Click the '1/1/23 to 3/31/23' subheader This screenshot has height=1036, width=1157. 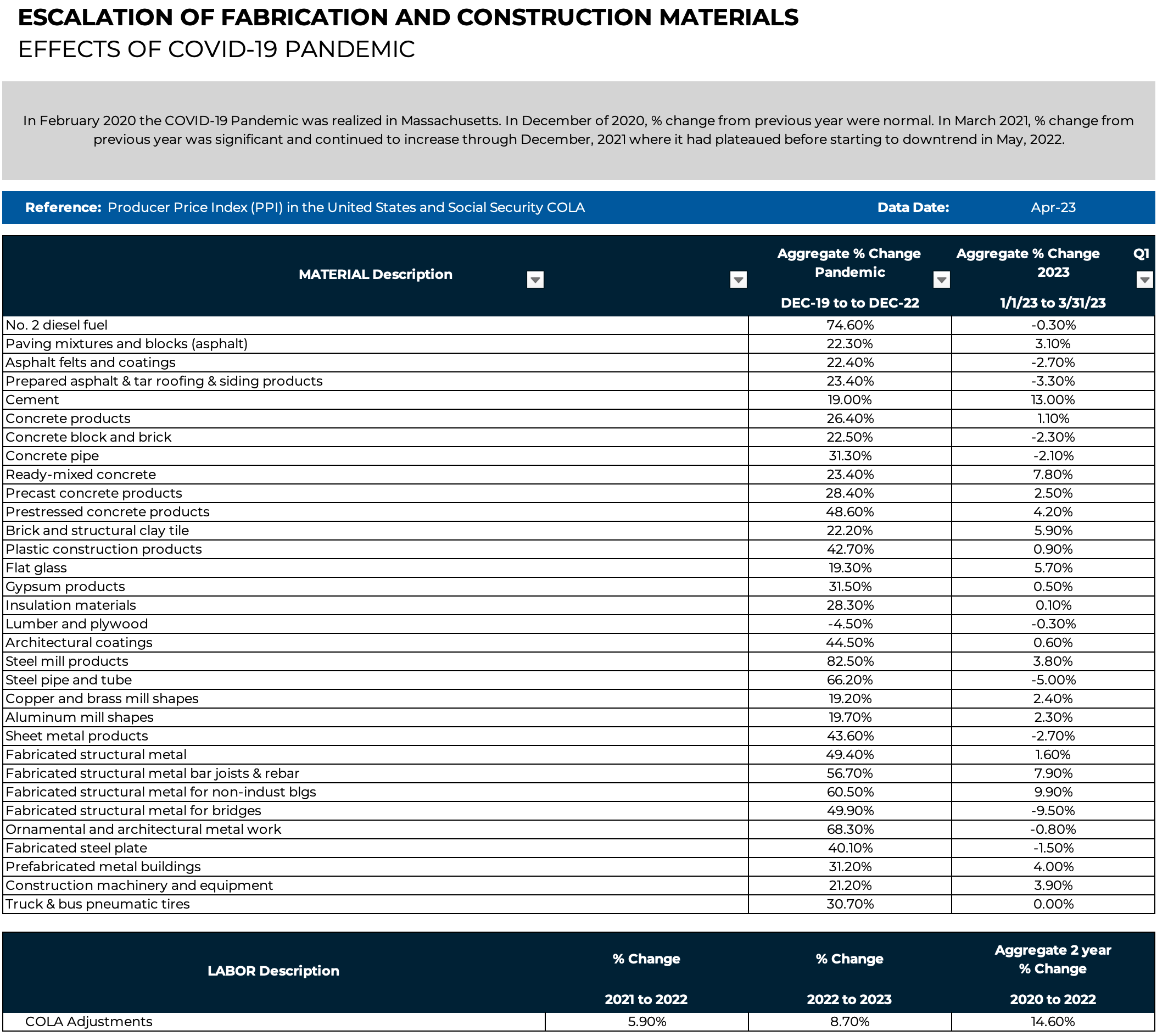pos(1053,303)
